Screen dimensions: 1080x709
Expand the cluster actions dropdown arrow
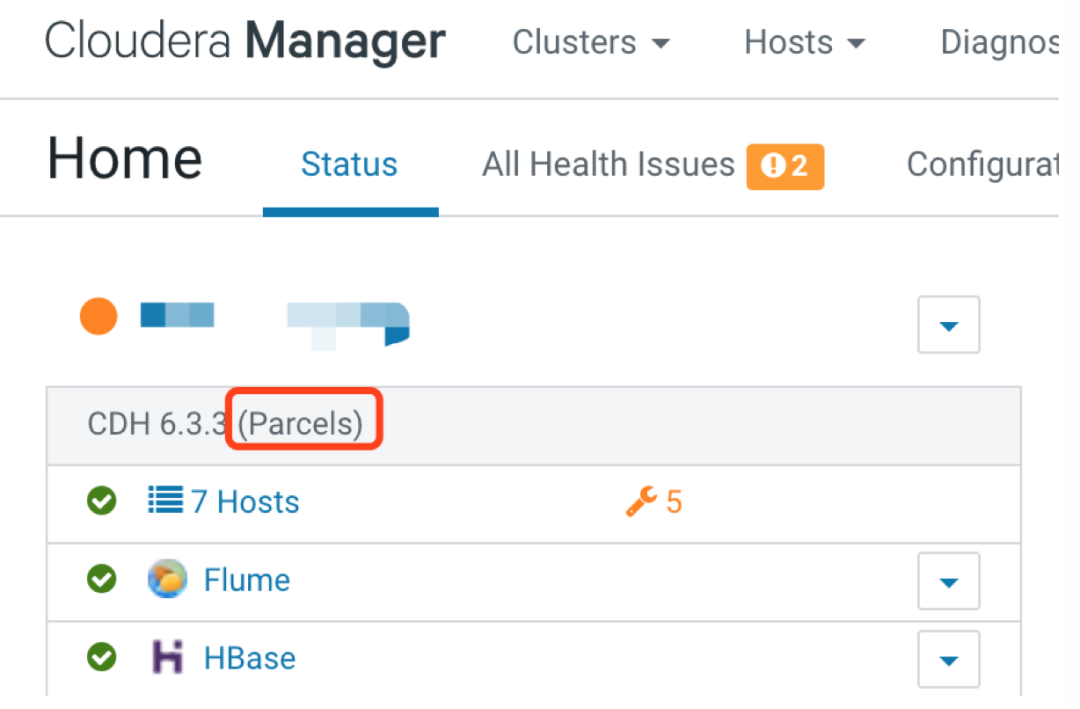[948, 325]
